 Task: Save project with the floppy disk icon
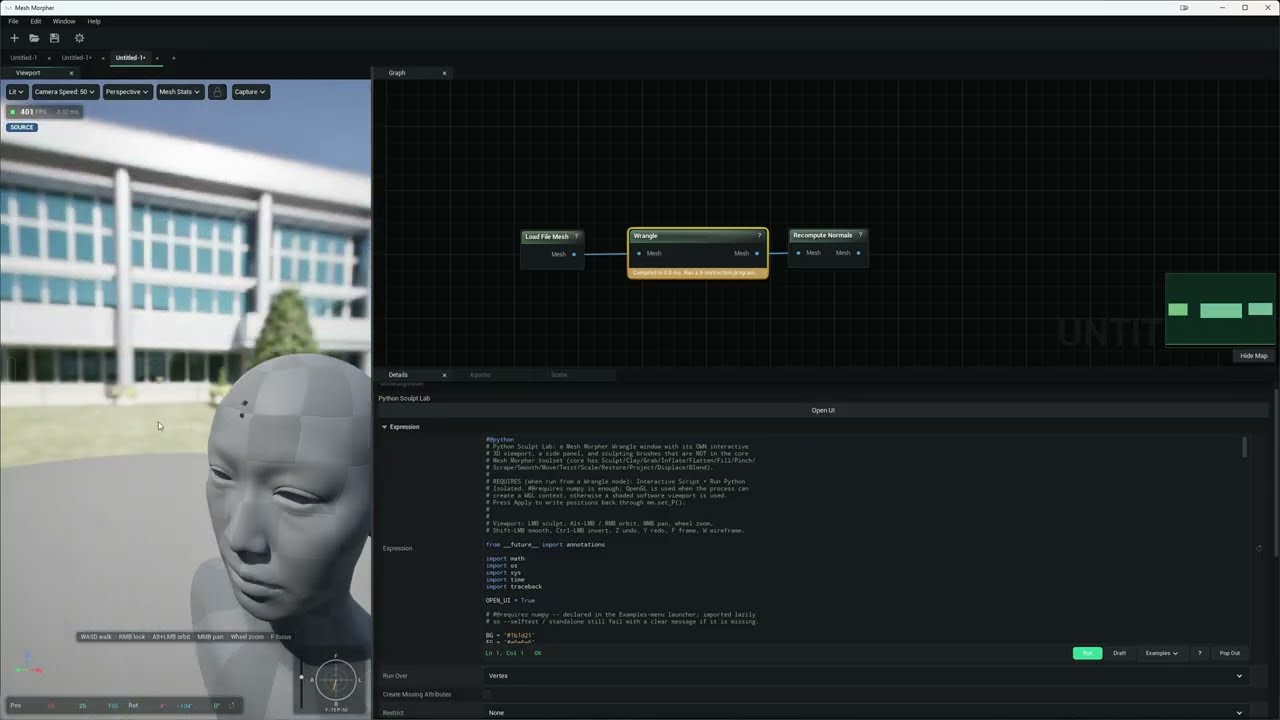[54, 38]
